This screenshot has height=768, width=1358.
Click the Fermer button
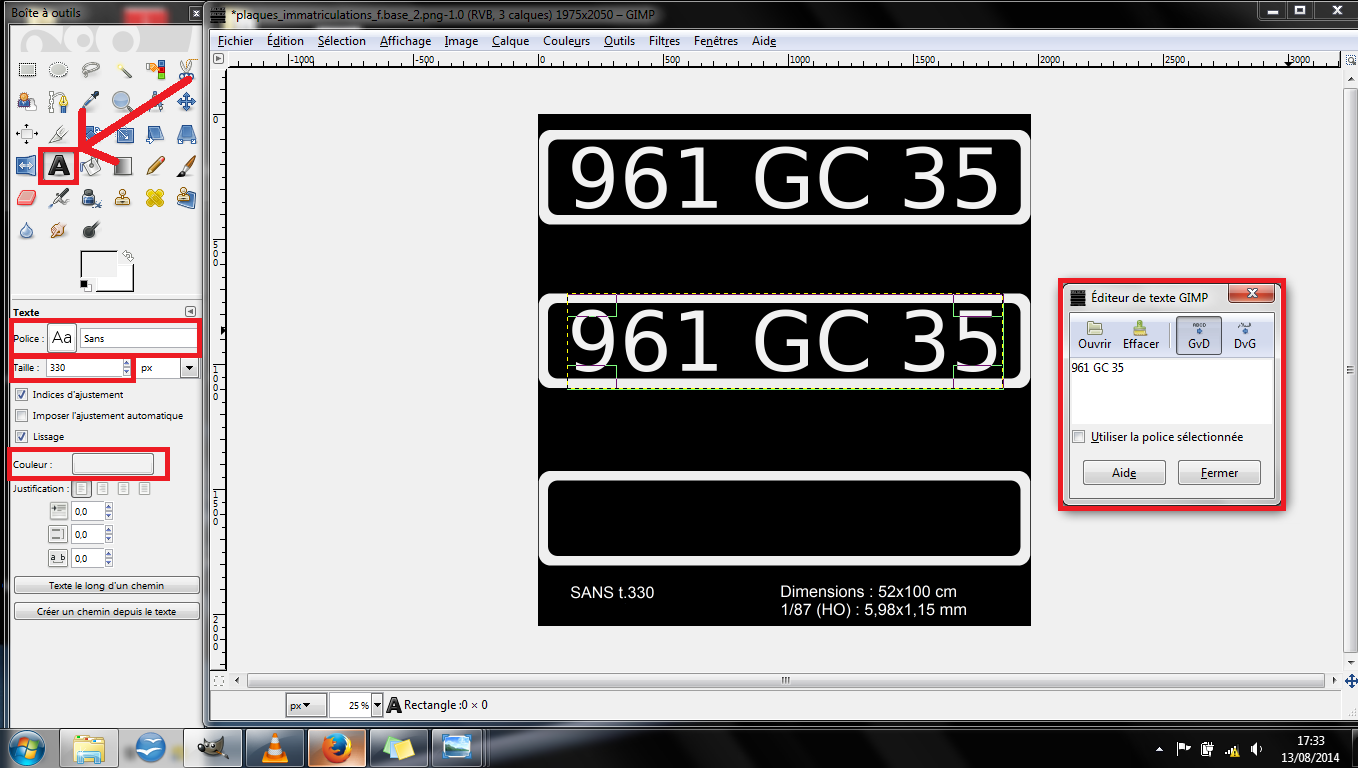[x=1218, y=473]
